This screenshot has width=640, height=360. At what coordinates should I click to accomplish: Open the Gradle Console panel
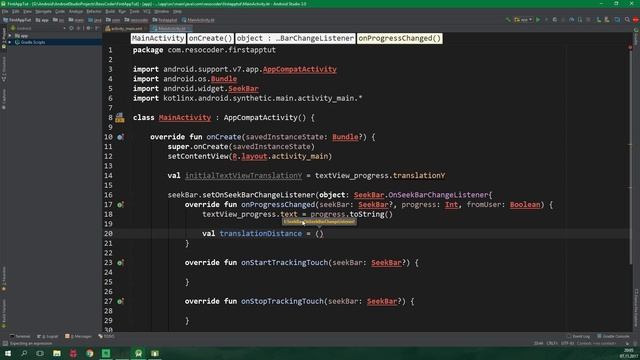pos(613,336)
